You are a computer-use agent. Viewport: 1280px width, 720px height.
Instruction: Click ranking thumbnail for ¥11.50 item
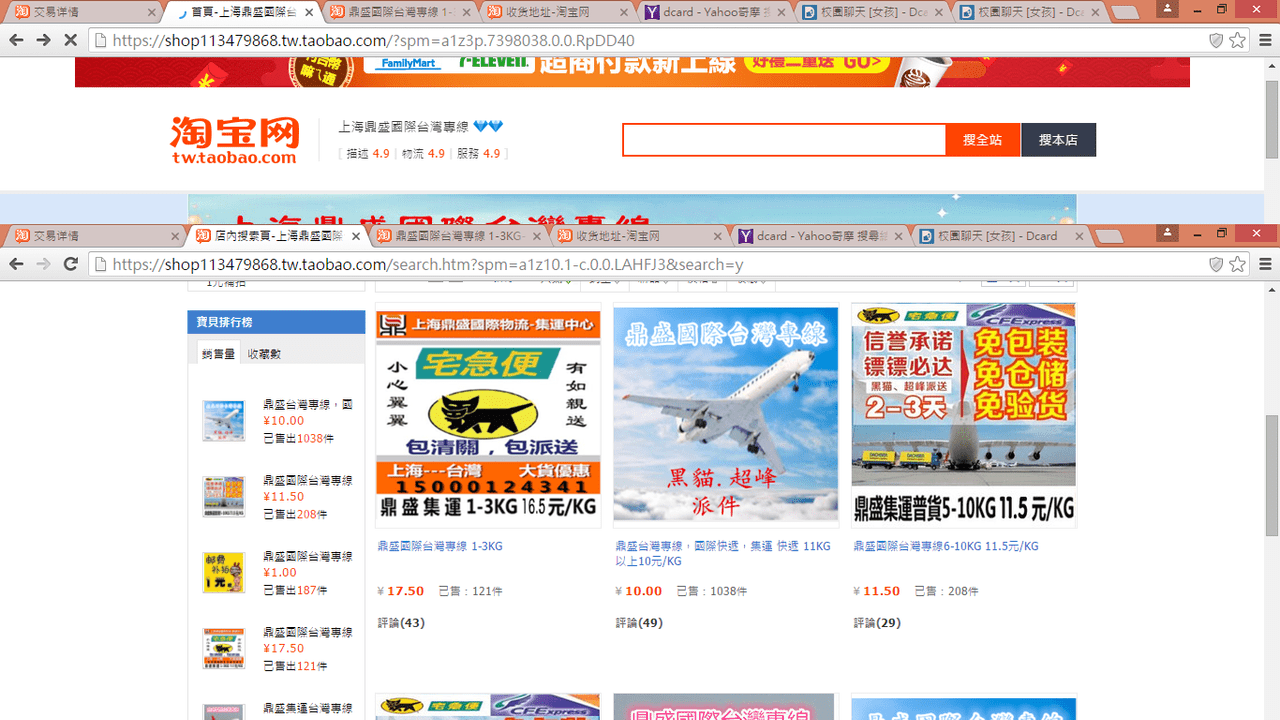[x=223, y=497]
